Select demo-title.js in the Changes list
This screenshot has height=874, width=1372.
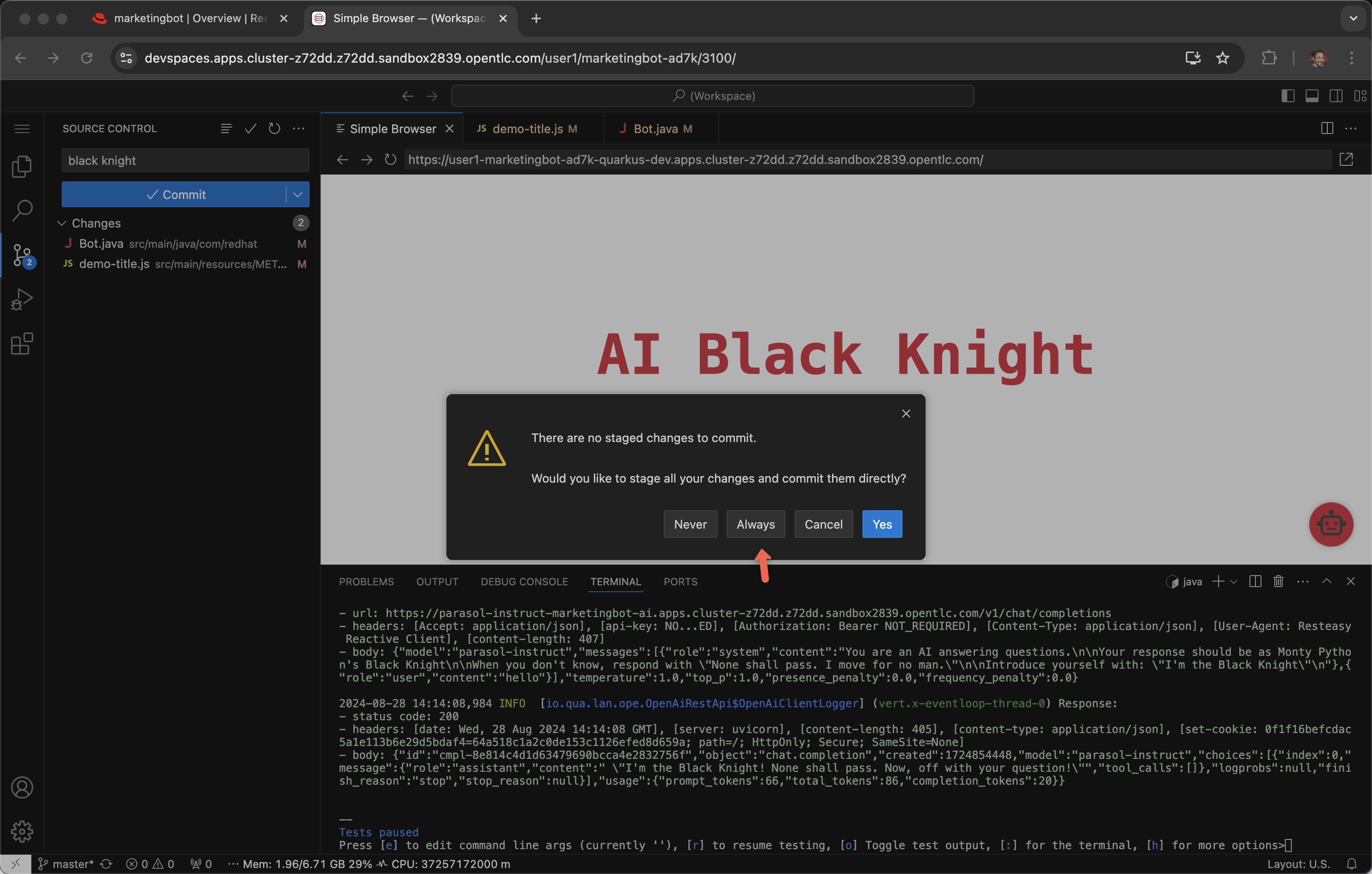click(x=114, y=264)
